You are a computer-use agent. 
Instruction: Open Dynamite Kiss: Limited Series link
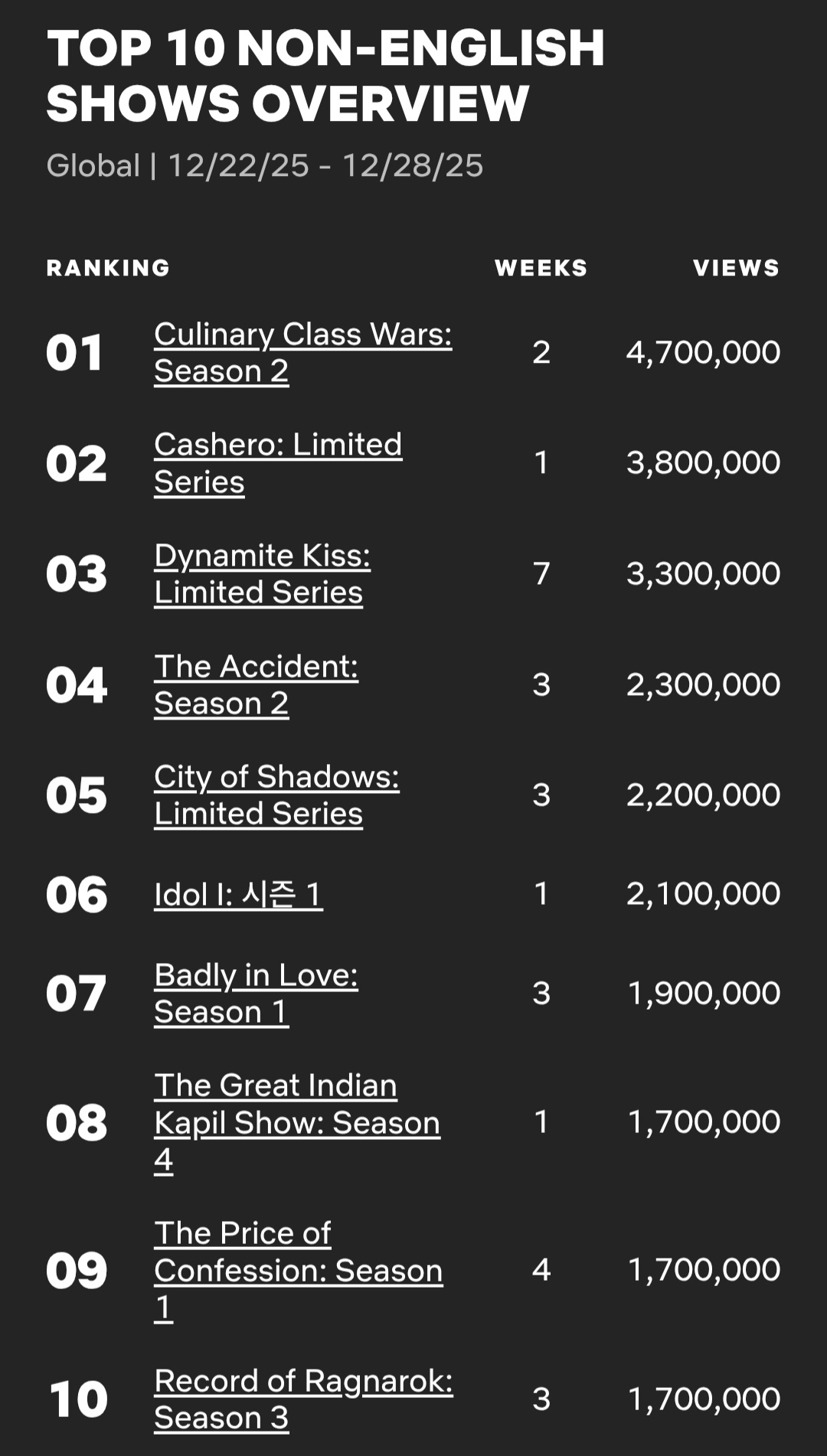262,574
